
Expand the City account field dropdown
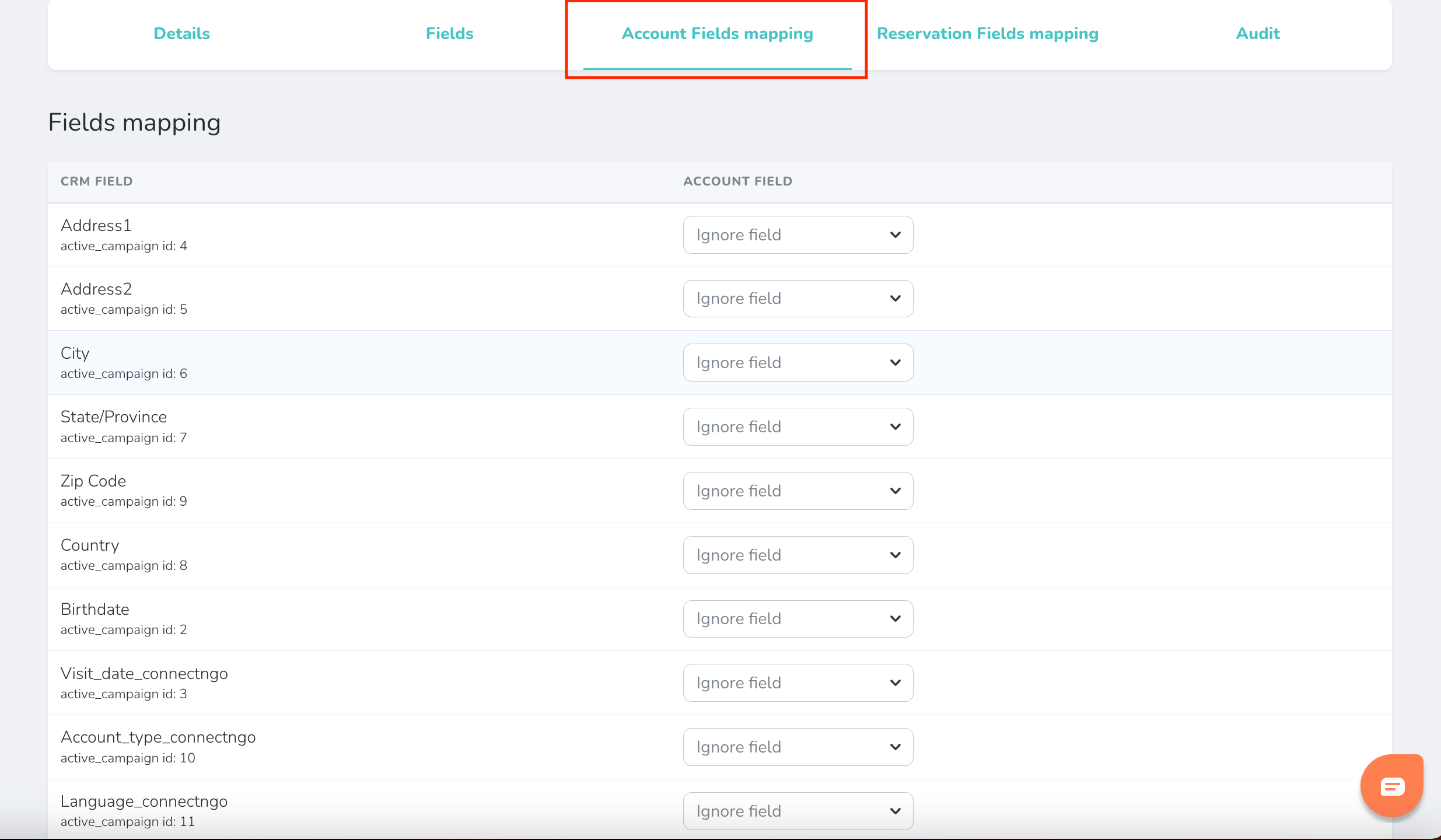point(798,363)
